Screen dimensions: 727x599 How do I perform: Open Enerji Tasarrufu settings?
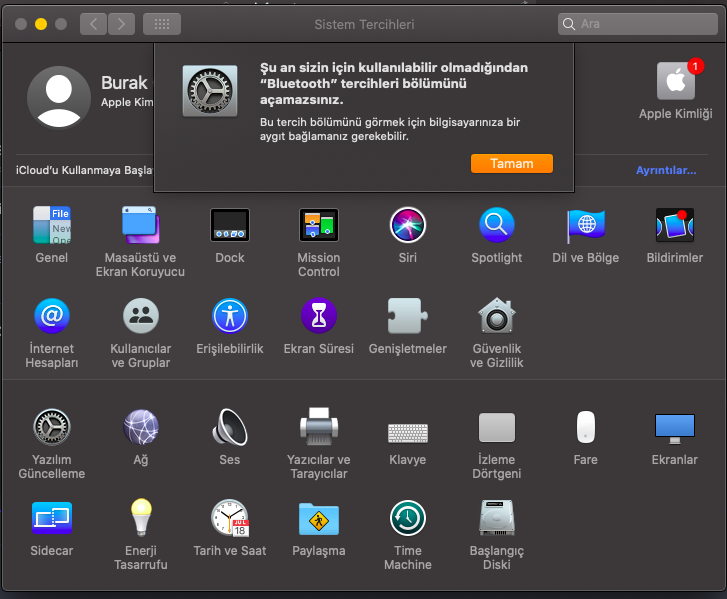pyautogui.click(x=140, y=518)
